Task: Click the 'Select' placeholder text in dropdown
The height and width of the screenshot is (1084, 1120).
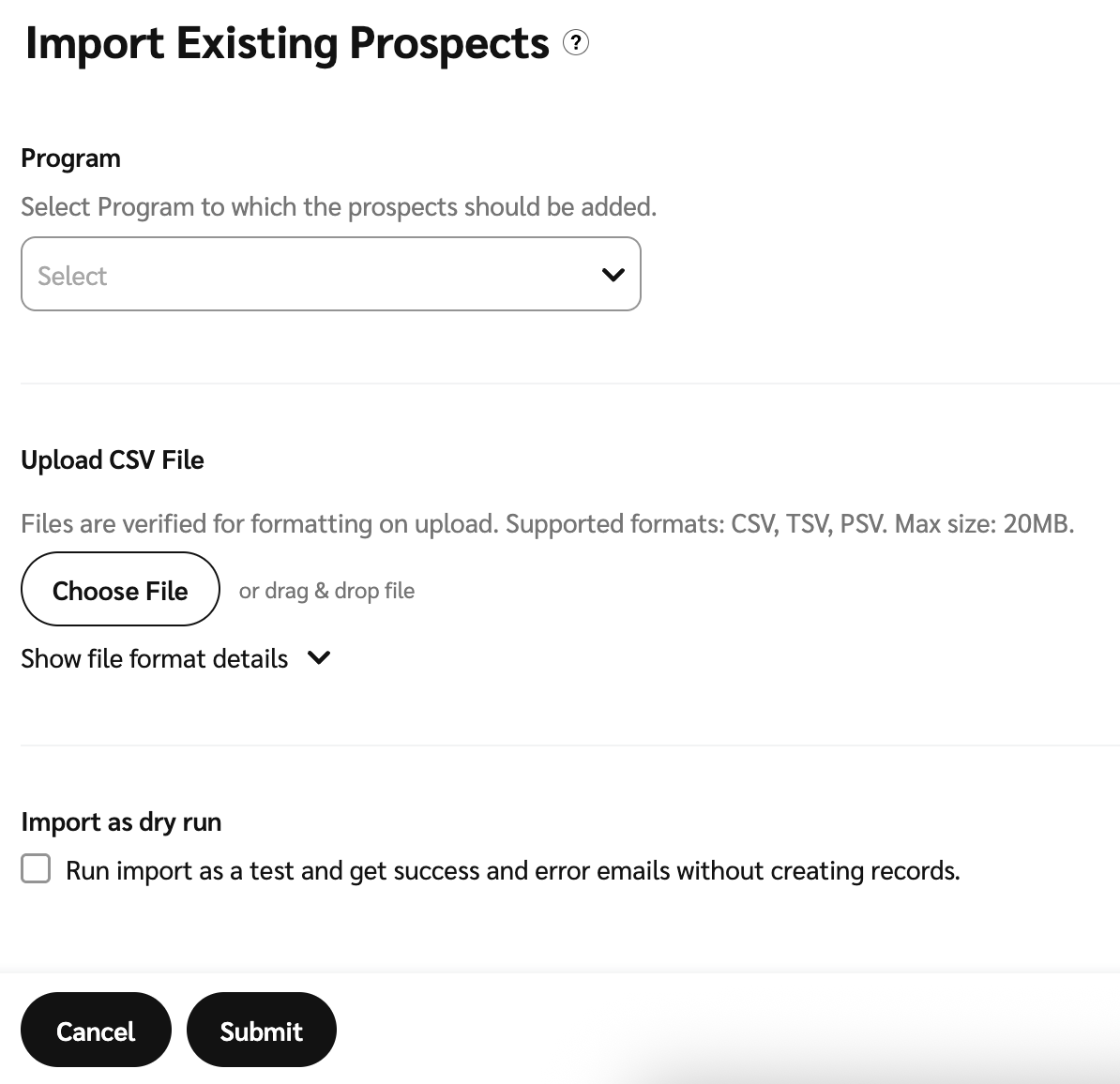Action: click(72, 277)
